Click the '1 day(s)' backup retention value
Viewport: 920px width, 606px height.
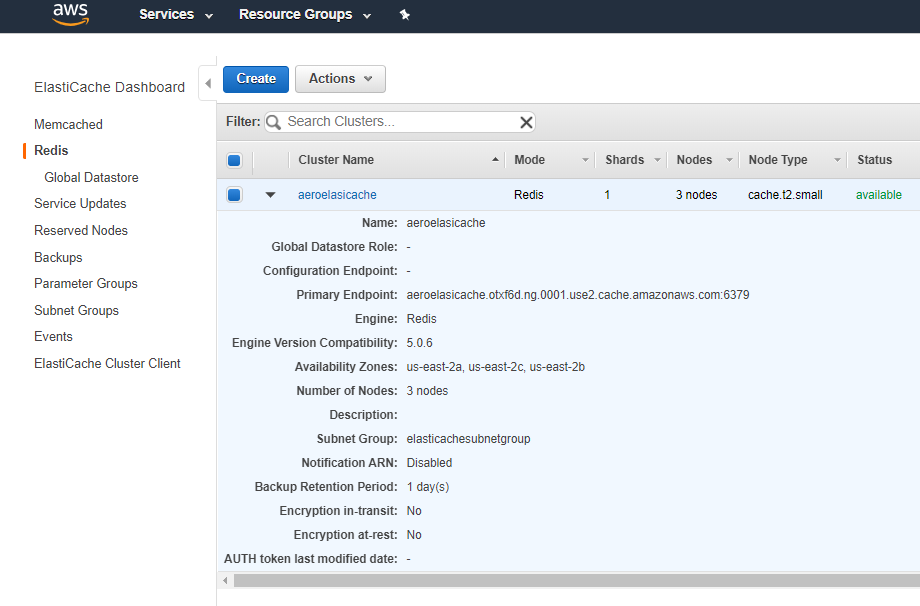click(428, 487)
